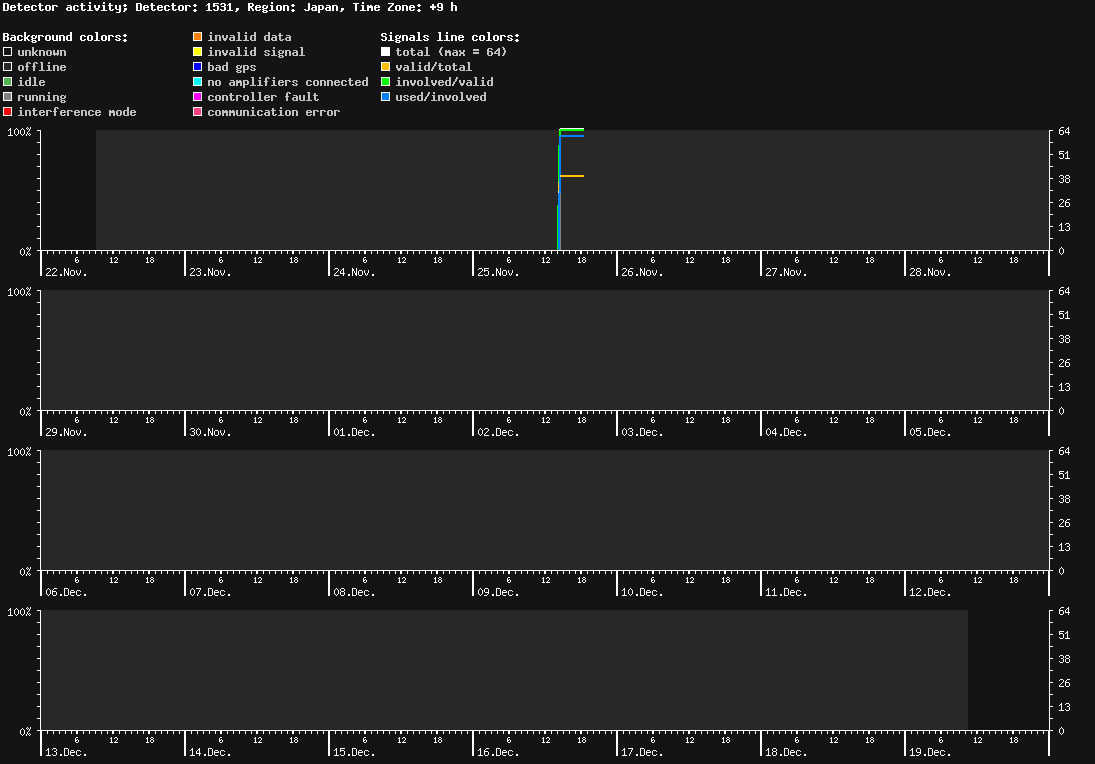This screenshot has width=1095, height=764.
Task: Click the signal spike on 25 Nov
Action: [x=560, y=190]
